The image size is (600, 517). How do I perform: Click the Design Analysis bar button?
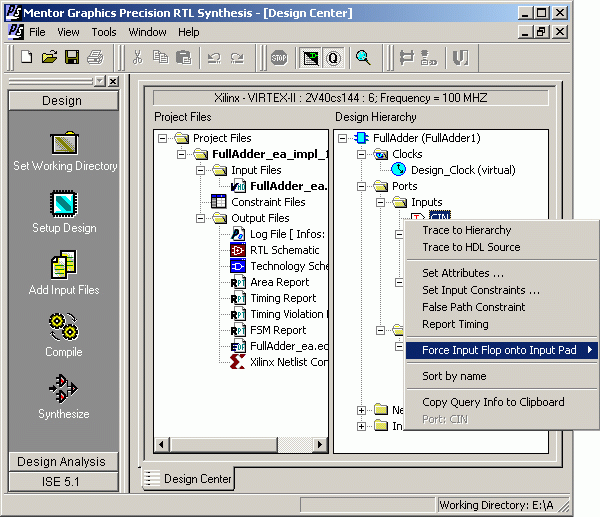[x=63, y=462]
